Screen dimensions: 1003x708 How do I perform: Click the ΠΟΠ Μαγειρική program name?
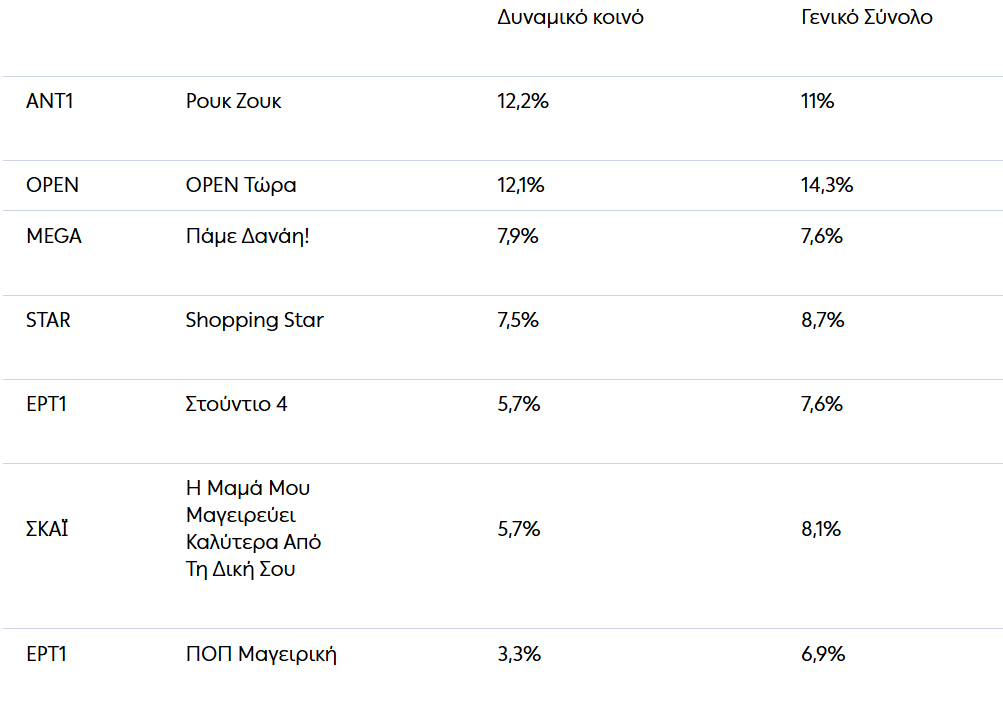coord(261,654)
